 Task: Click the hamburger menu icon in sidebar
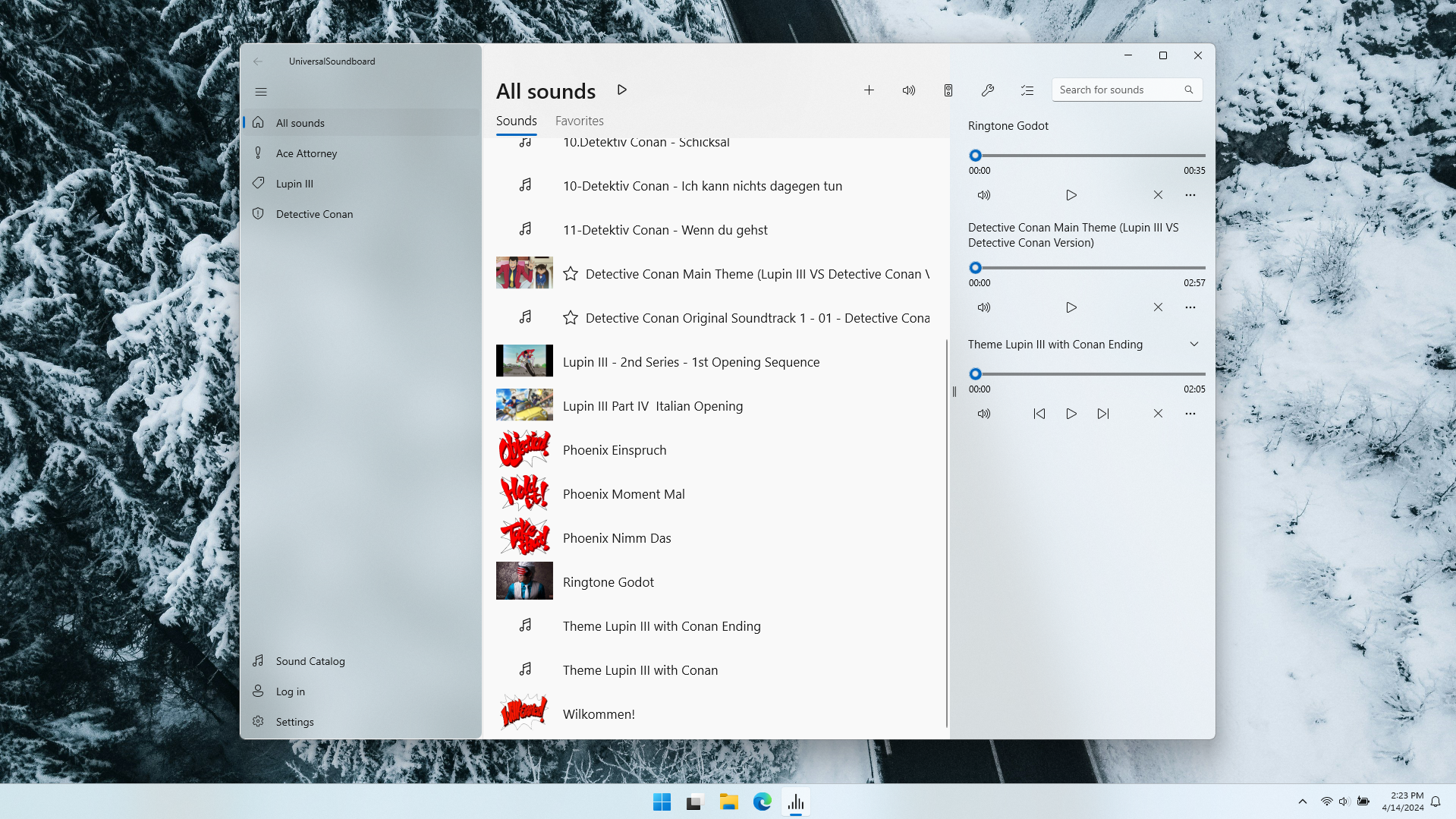[x=261, y=92]
